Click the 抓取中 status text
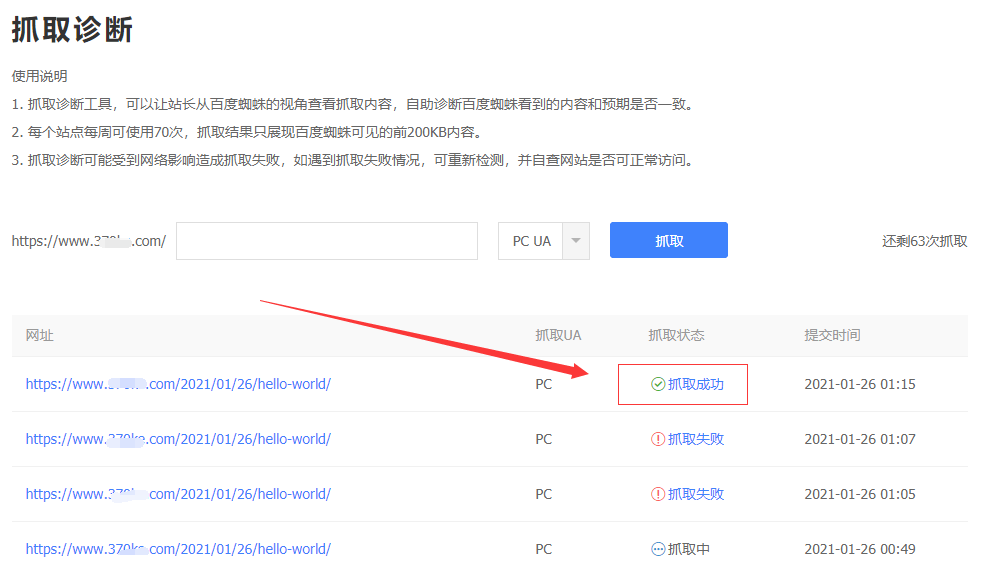Image resolution: width=985 pixels, height=575 pixels. pos(689,549)
